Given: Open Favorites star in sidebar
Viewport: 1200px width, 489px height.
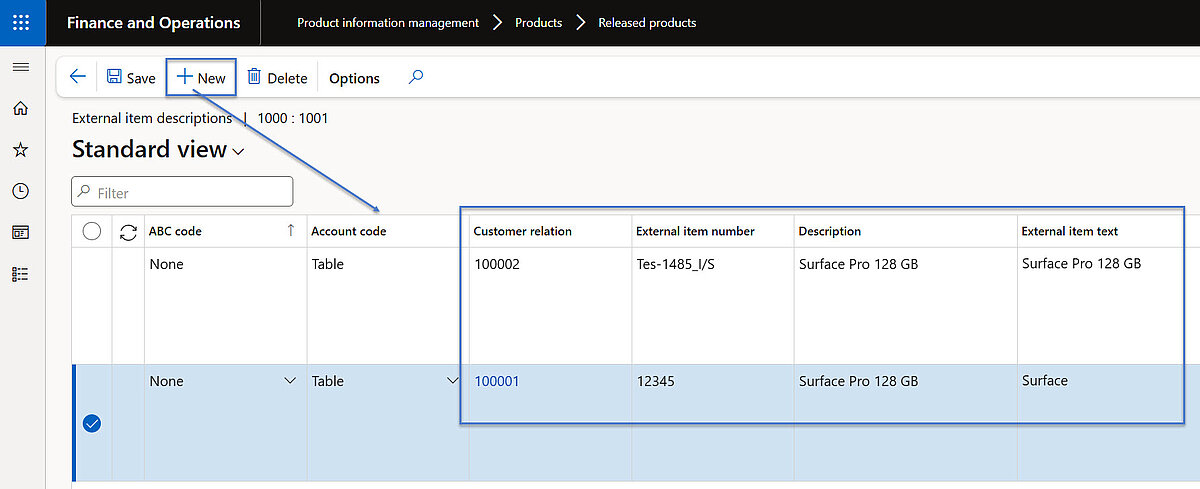Looking at the screenshot, I should (x=20, y=150).
